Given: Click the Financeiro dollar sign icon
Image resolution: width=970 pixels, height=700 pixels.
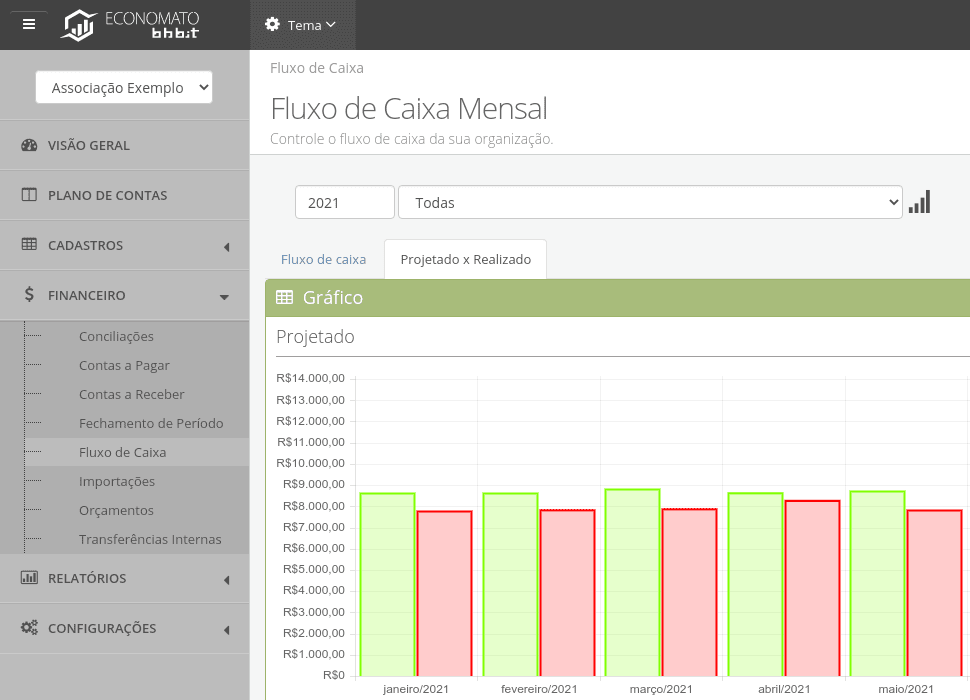Looking at the screenshot, I should point(29,295).
